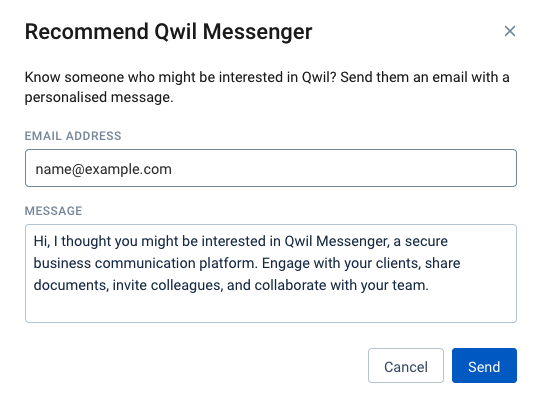Send the recommendation email

[x=484, y=365]
